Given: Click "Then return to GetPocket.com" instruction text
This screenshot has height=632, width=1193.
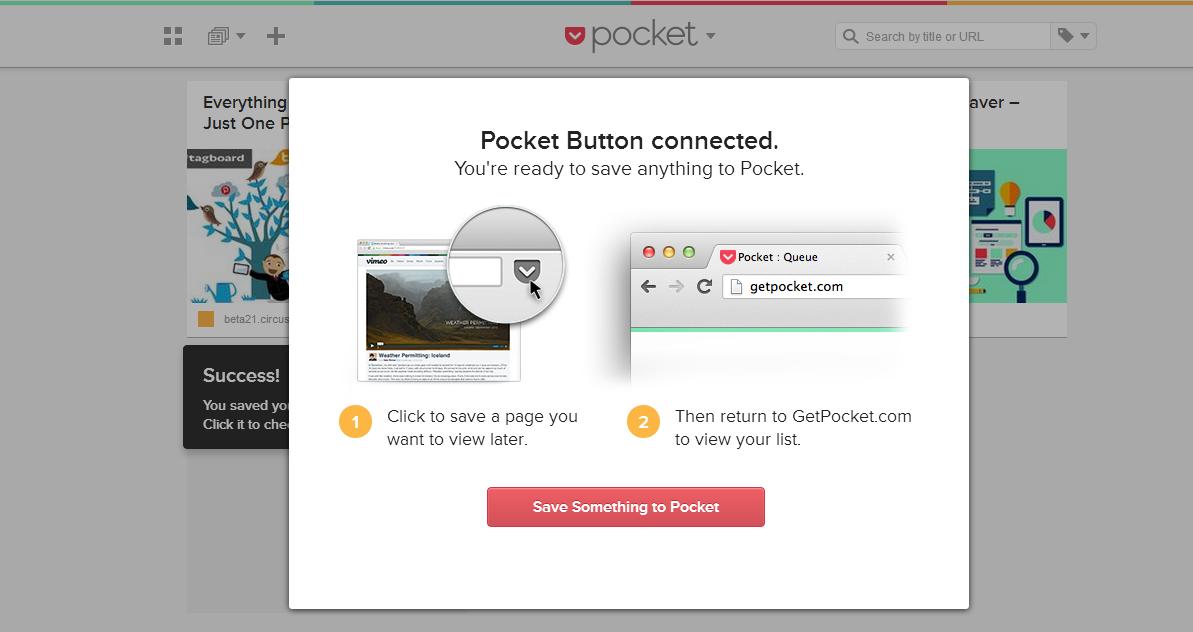Looking at the screenshot, I should click(793, 417).
